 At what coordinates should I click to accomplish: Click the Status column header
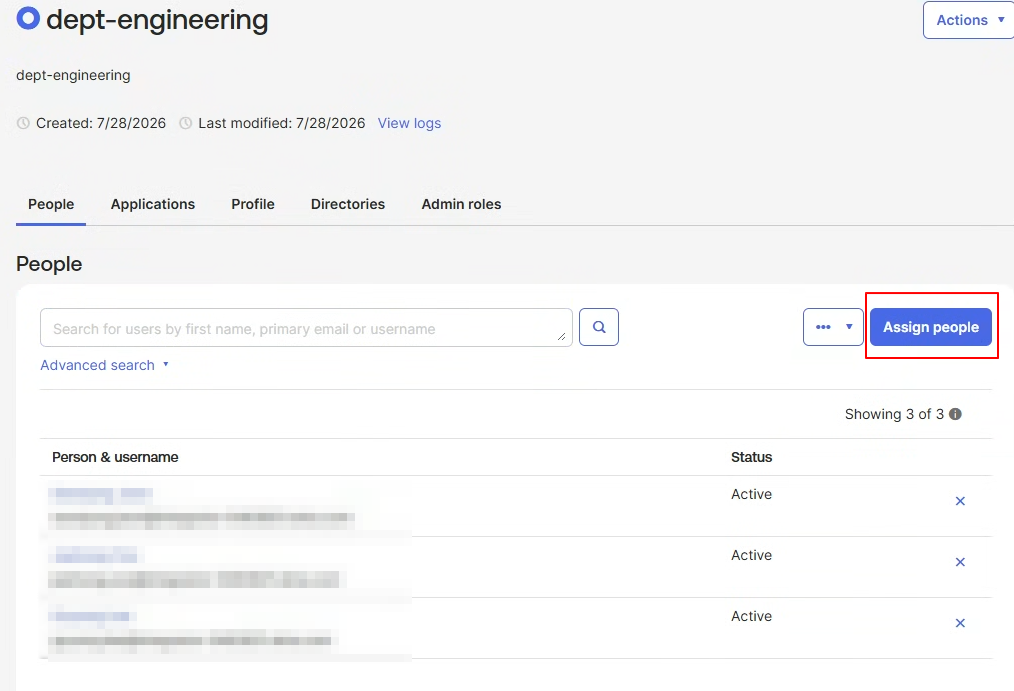pos(751,457)
